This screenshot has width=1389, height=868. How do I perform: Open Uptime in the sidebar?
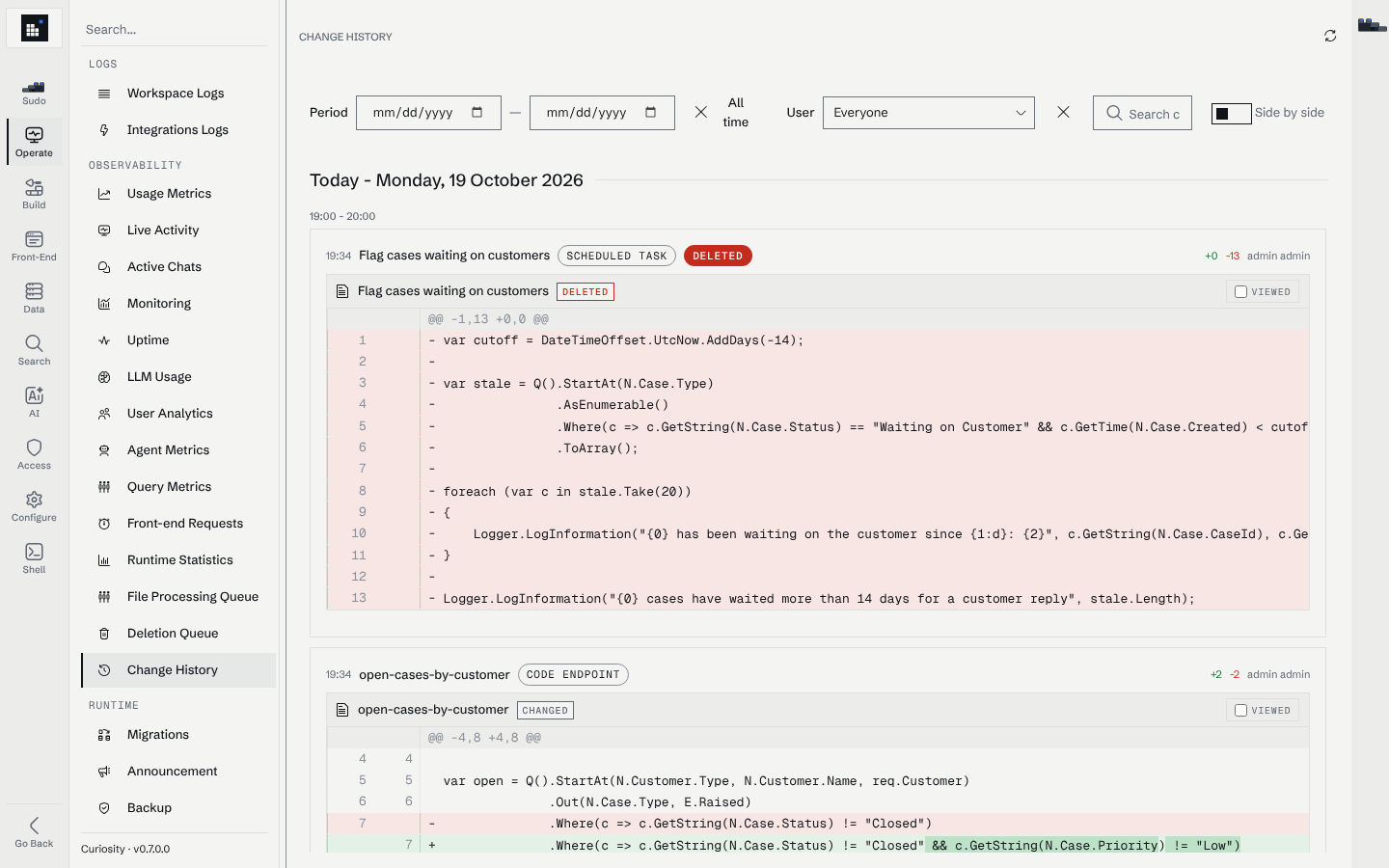(178, 340)
